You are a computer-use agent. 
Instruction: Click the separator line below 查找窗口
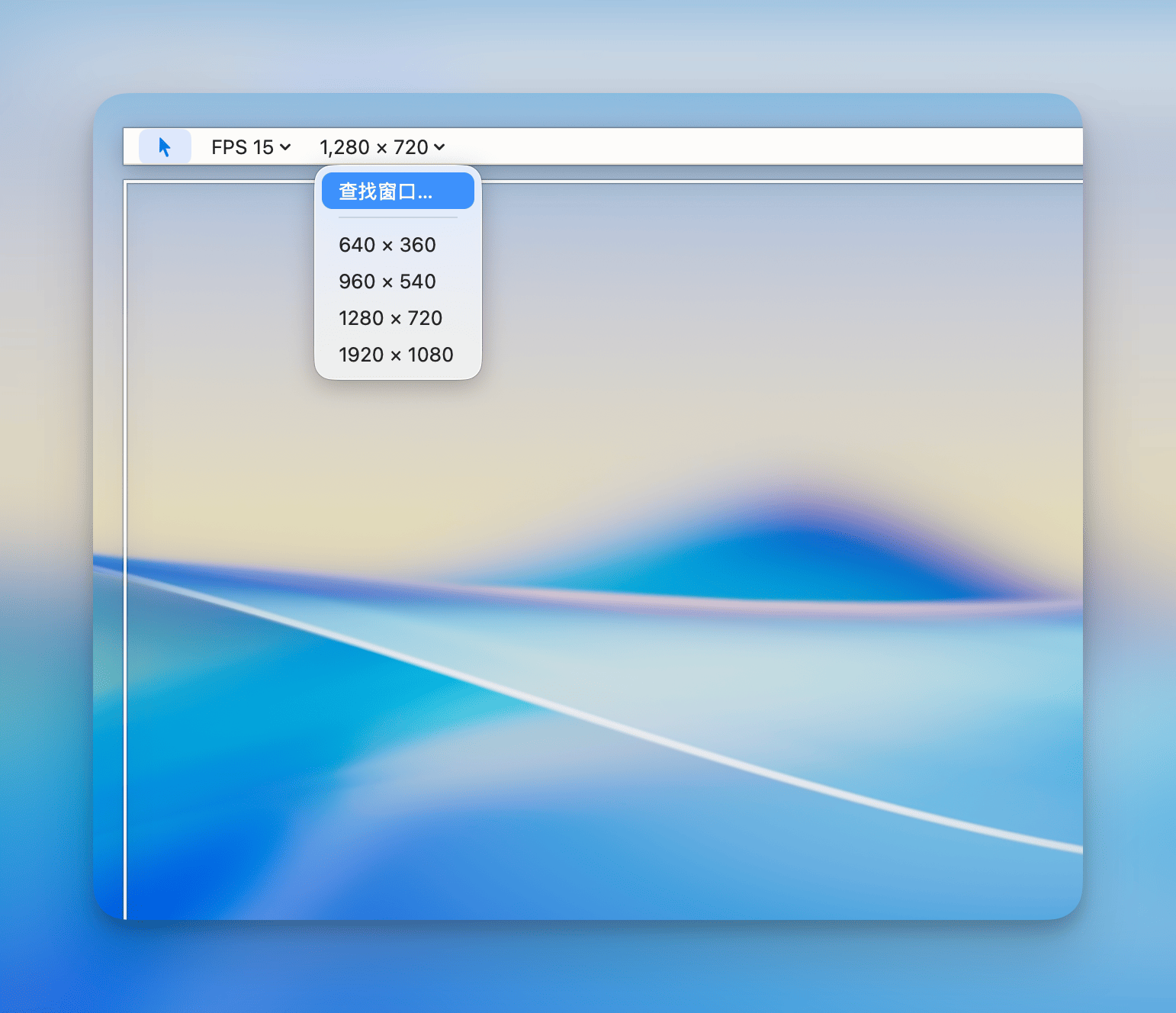point(398,218)
